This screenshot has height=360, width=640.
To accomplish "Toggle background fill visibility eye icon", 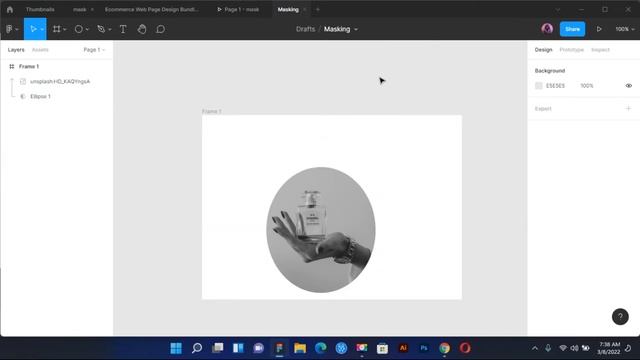I will click(x=629, y=86).
